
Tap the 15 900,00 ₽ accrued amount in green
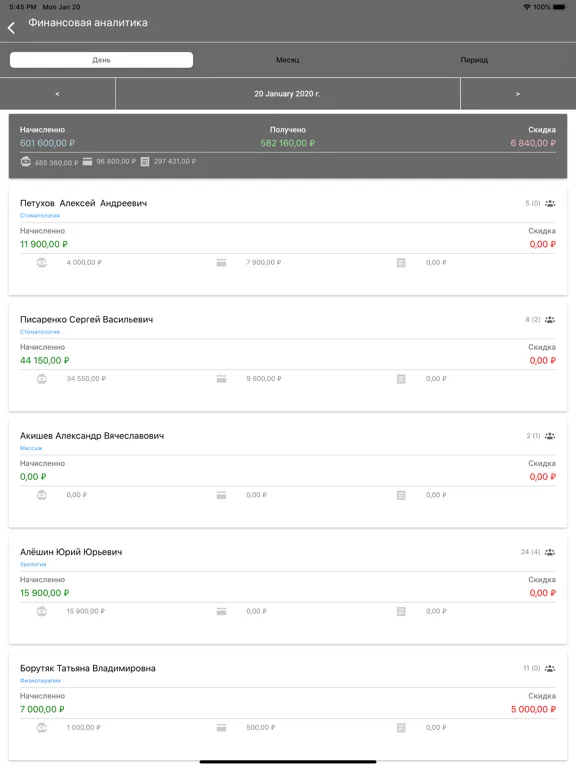click(x=45, y=593)
